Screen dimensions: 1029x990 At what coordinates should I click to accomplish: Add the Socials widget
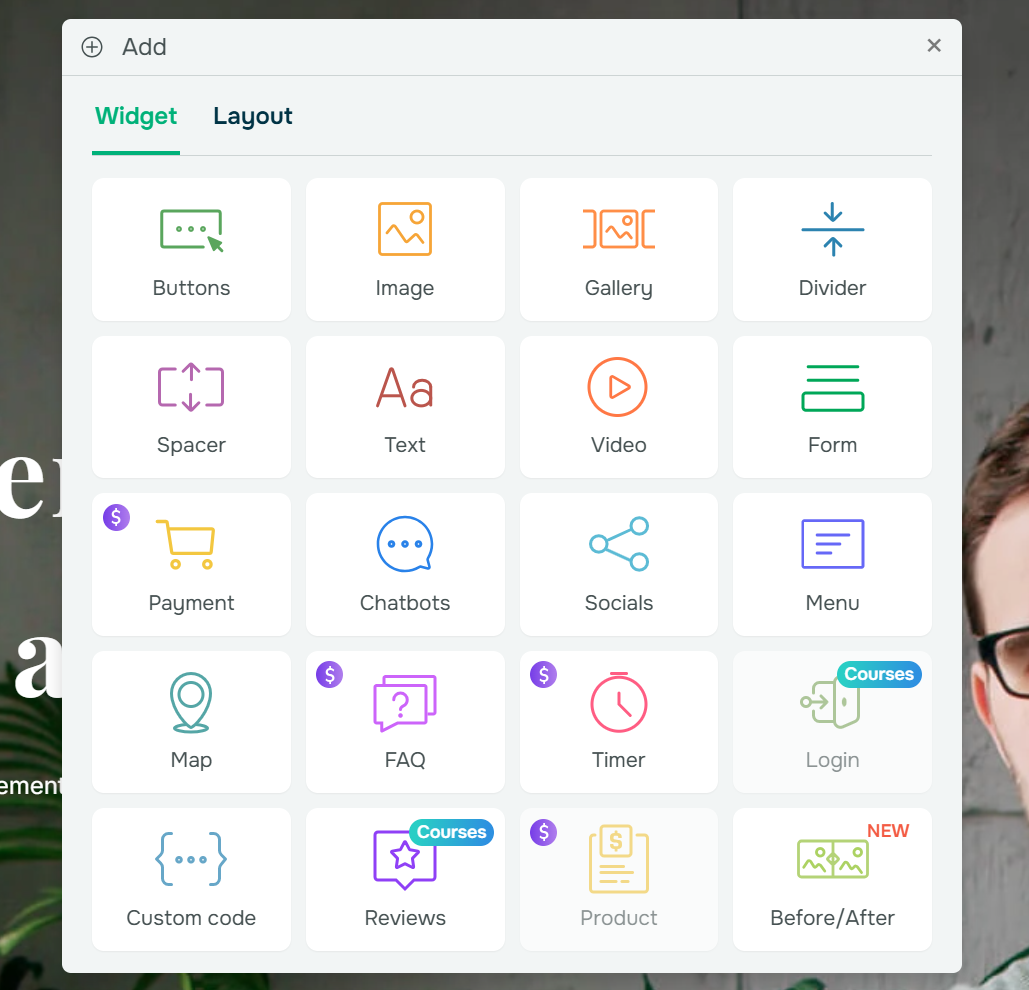click(x=618, y=564)
